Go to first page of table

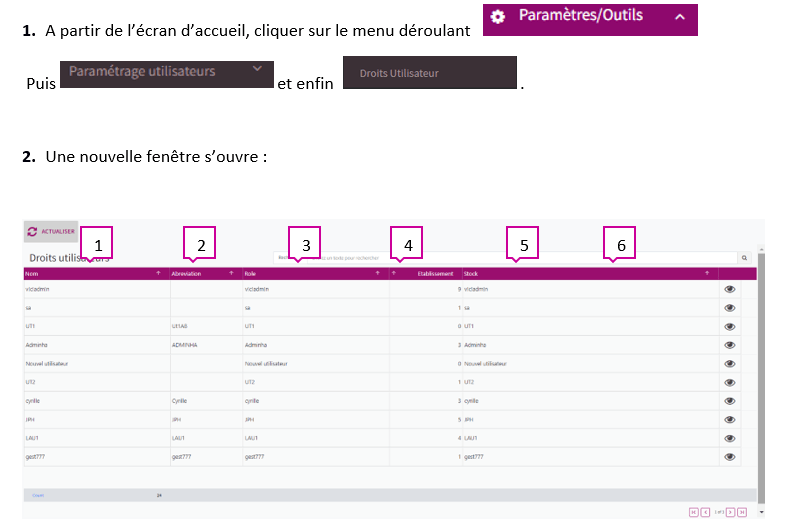coord(694,512)
